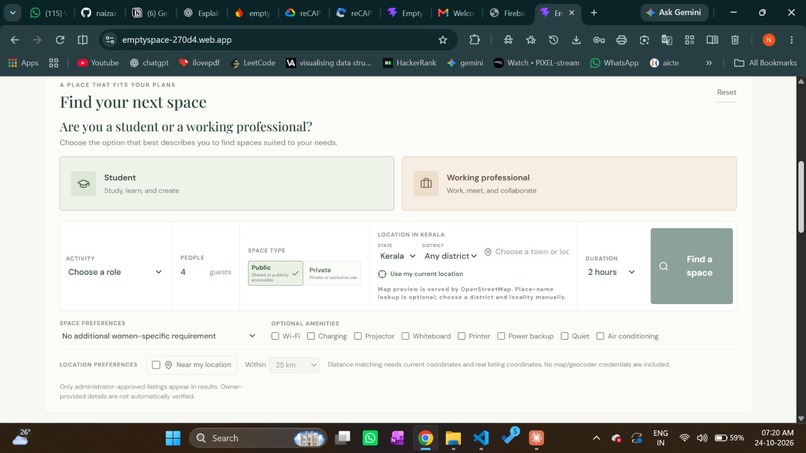
Task: Choose the Working professional card
Action: click(x=569, y=184)
